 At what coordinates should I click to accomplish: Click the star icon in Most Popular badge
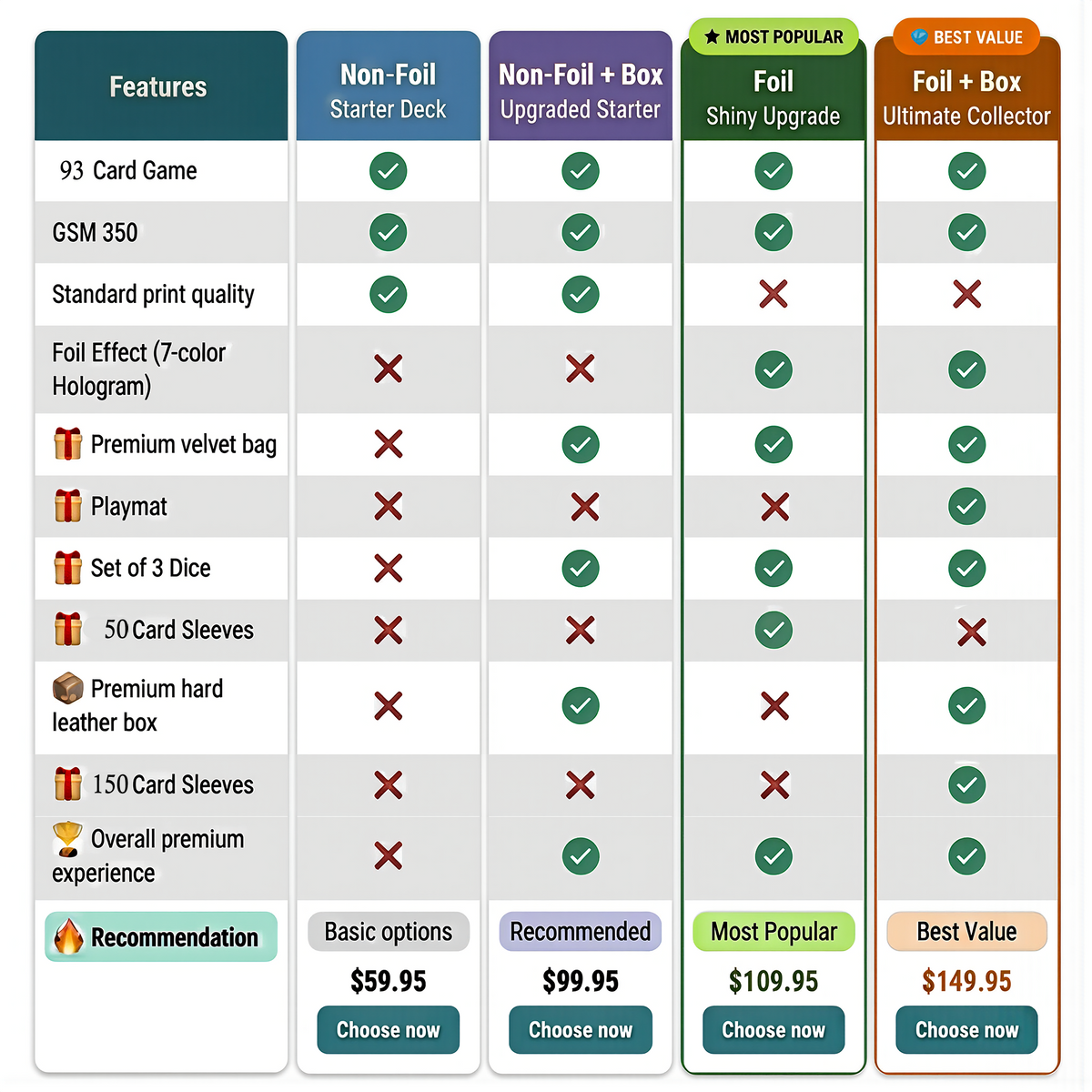712,37
